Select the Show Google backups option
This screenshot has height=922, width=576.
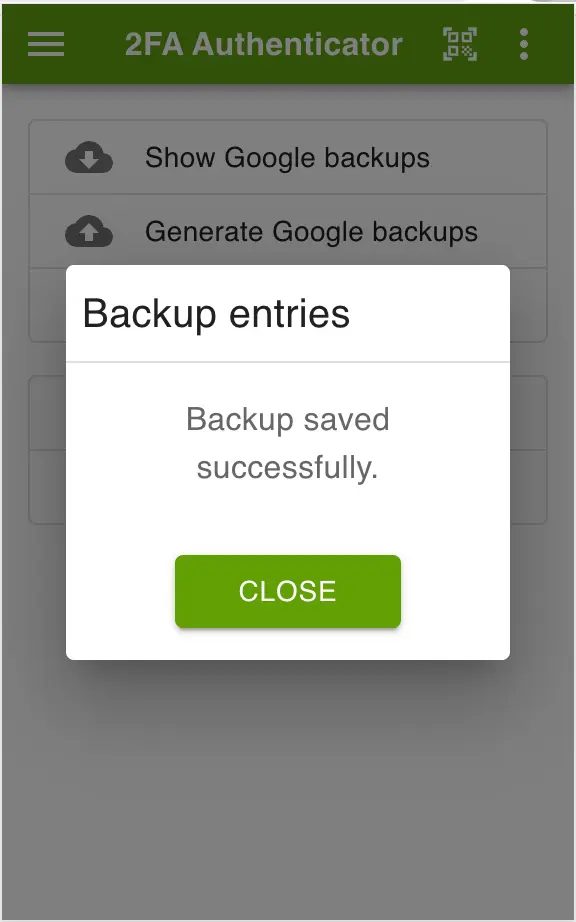tap(287, 157)
